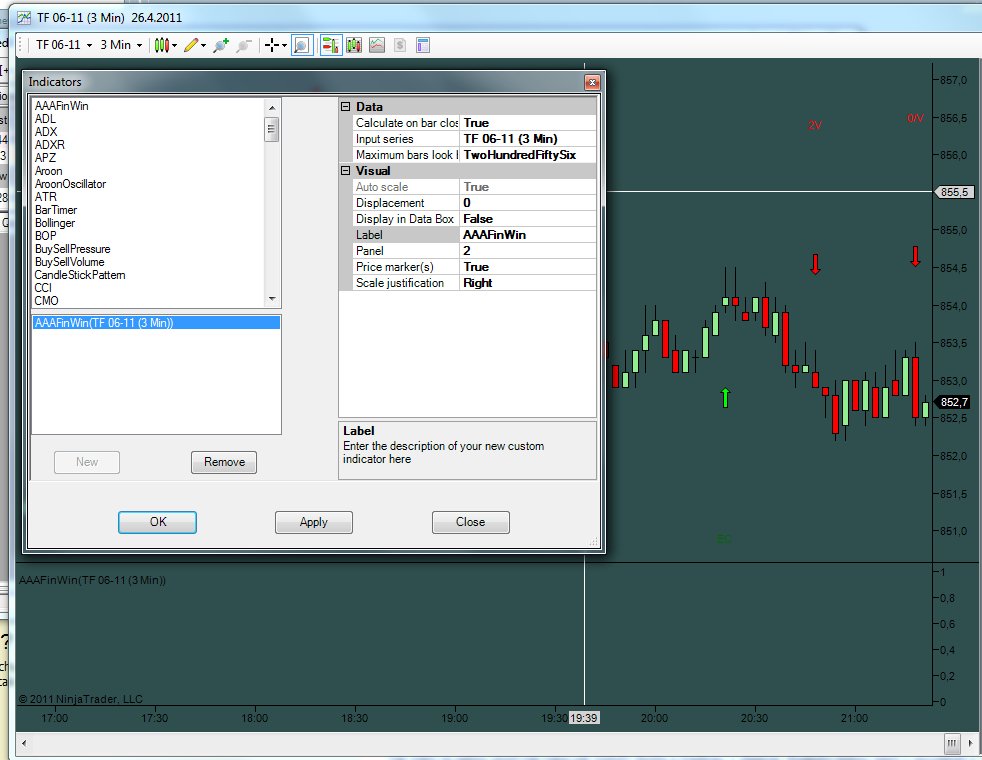Click the indicator list scroll down arrow
The height and width of the screenshot is (760, 982).
coord(272,299)
